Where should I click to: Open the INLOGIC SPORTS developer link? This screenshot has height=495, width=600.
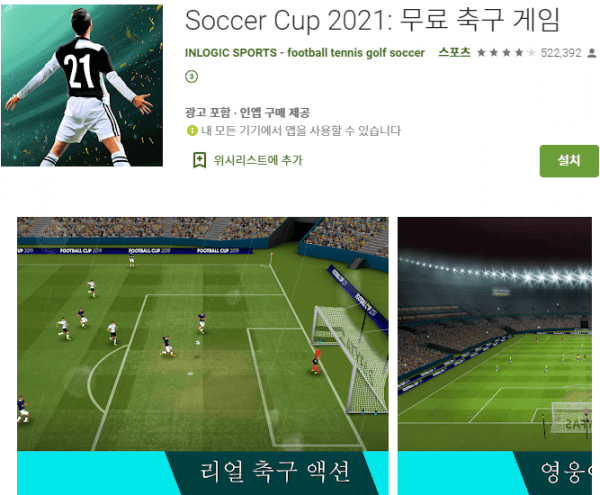pyautogui.click(x=305, y=53)
